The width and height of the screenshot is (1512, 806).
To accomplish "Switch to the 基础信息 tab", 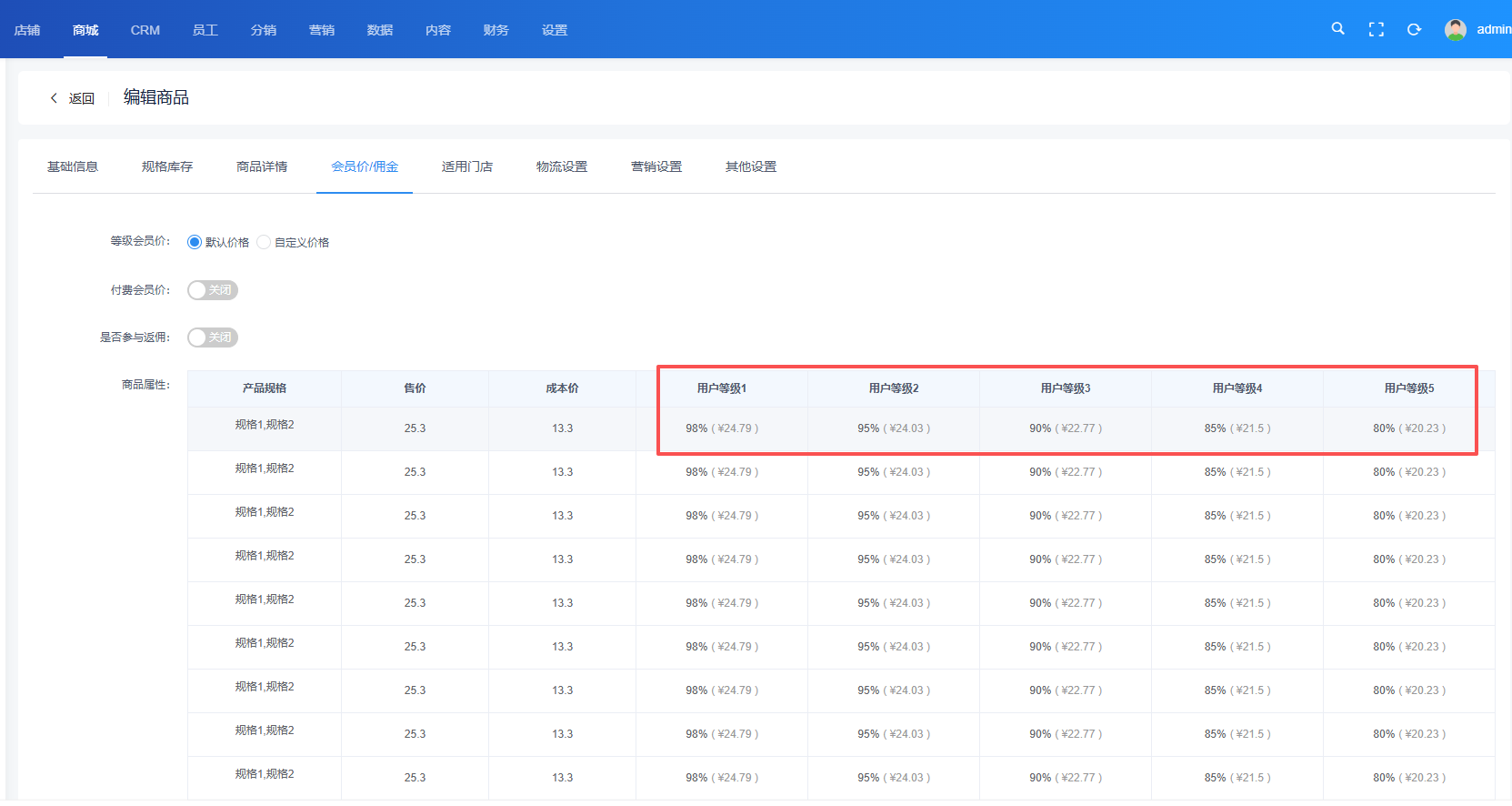I will [73, 167].
